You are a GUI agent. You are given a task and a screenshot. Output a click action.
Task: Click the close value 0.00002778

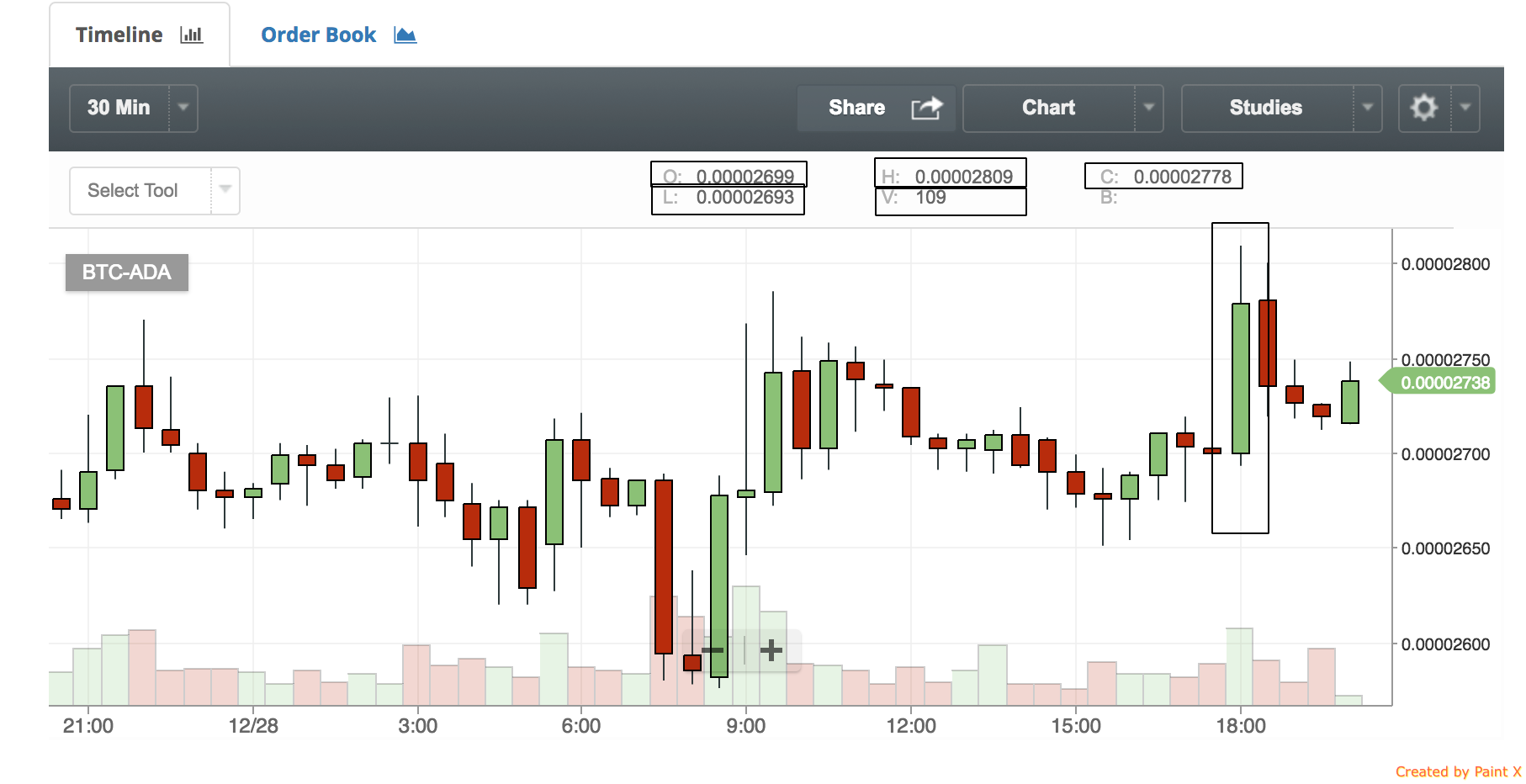[x=1183, y=177]
